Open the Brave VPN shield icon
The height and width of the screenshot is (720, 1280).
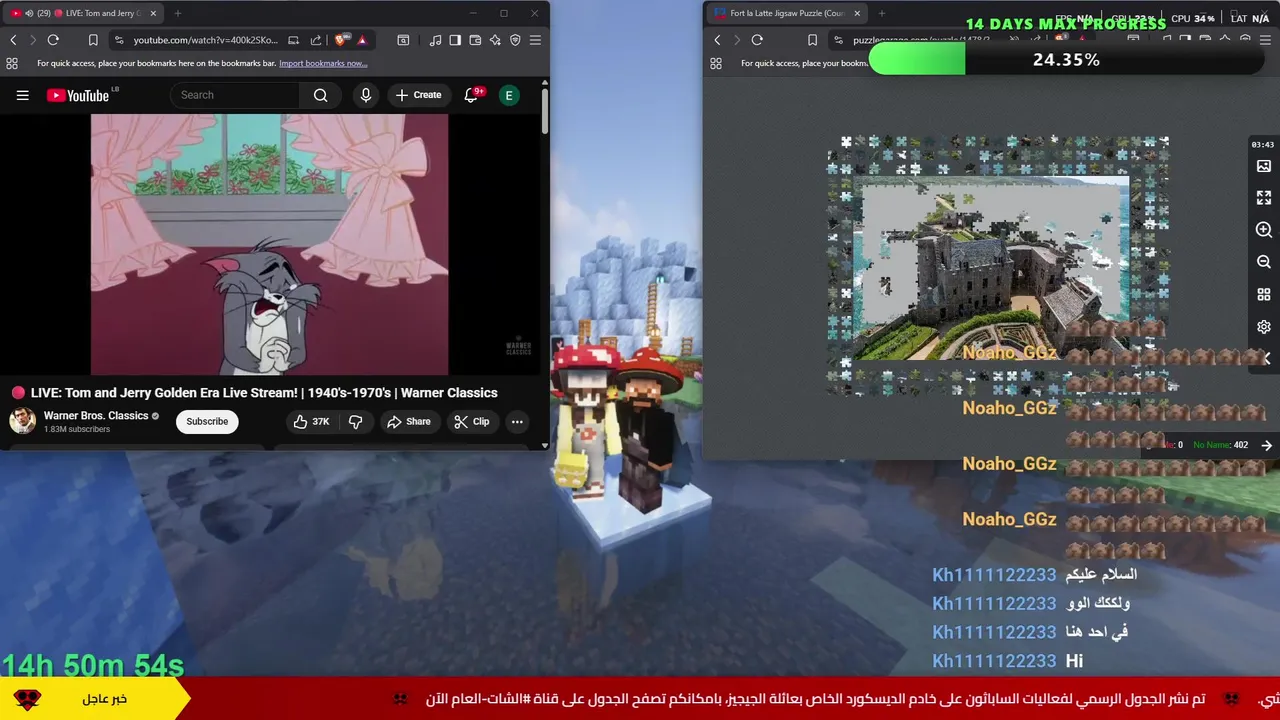[x=515, y=40]
